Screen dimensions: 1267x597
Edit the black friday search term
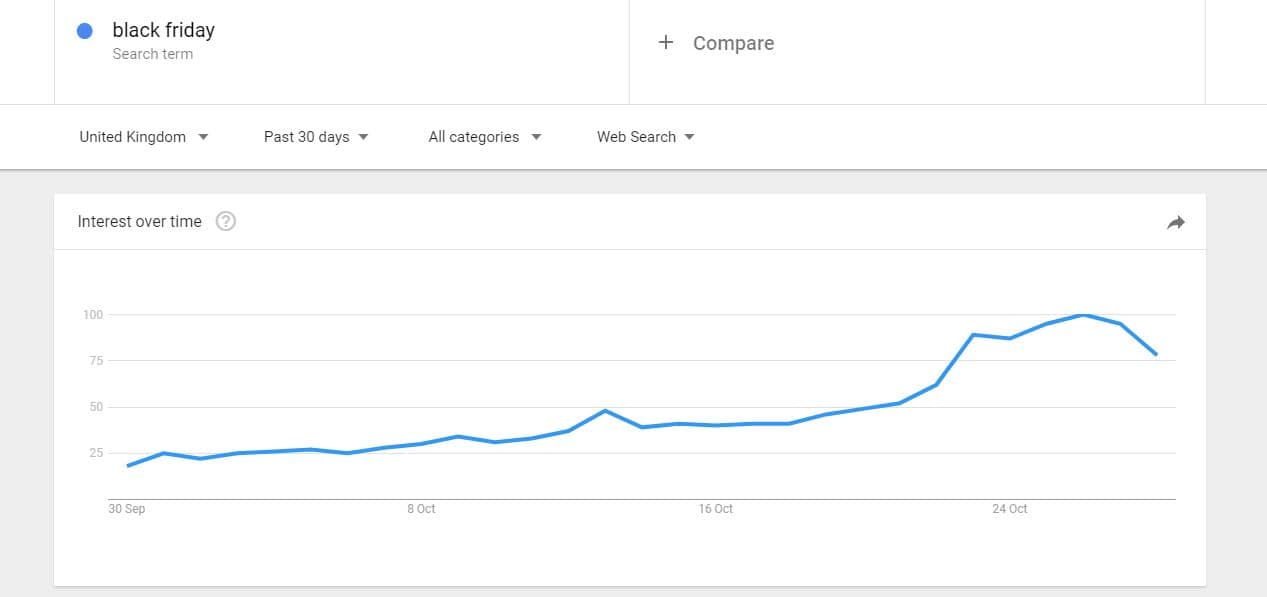coord(163,30)
